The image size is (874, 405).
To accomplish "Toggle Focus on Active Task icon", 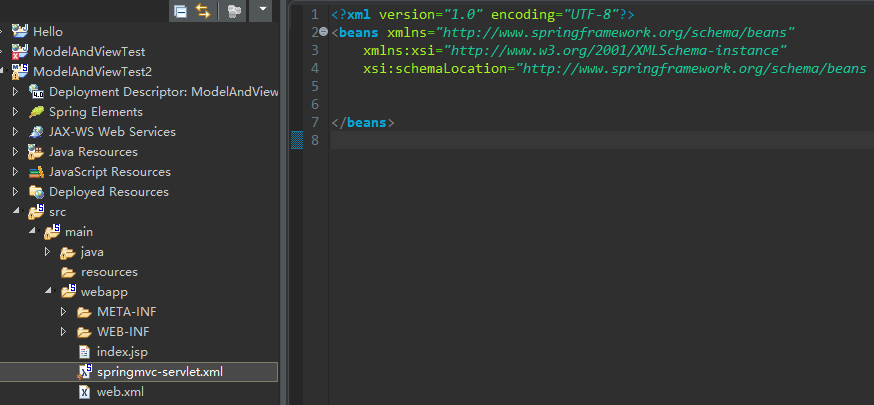I will point(235,11).
